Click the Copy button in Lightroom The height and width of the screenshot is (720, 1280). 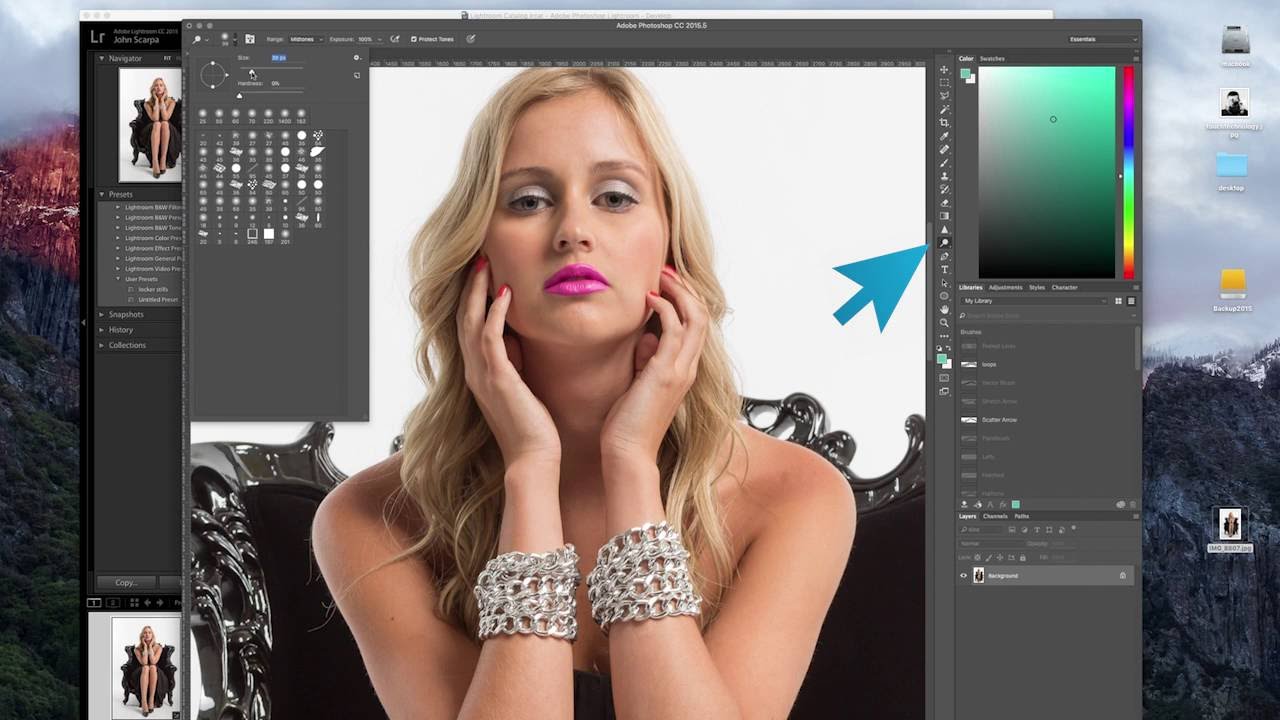[x=126, y=582]
